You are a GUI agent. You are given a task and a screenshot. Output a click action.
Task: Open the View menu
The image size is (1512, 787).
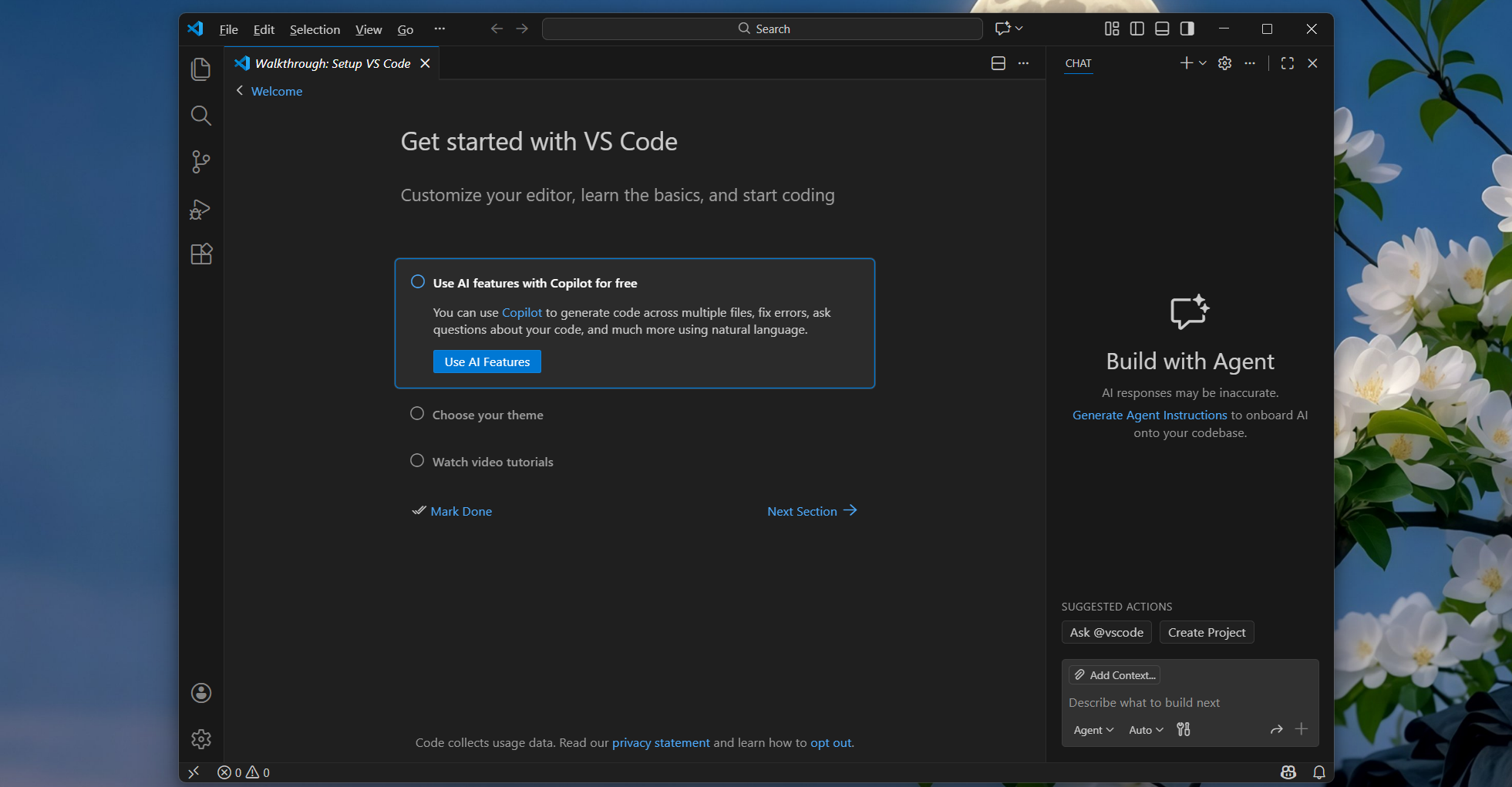(369, 29)
